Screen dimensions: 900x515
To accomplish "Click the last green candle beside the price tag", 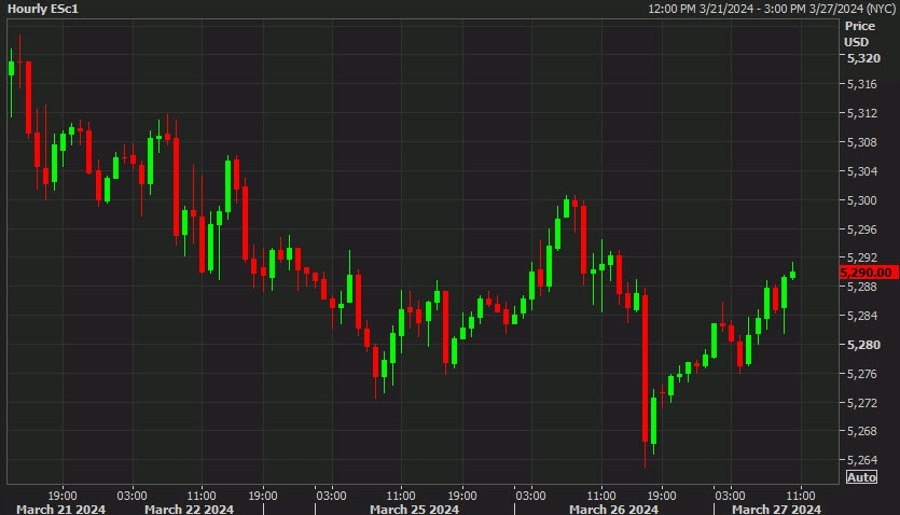I will pyautogui.click(x=793, y=274).
